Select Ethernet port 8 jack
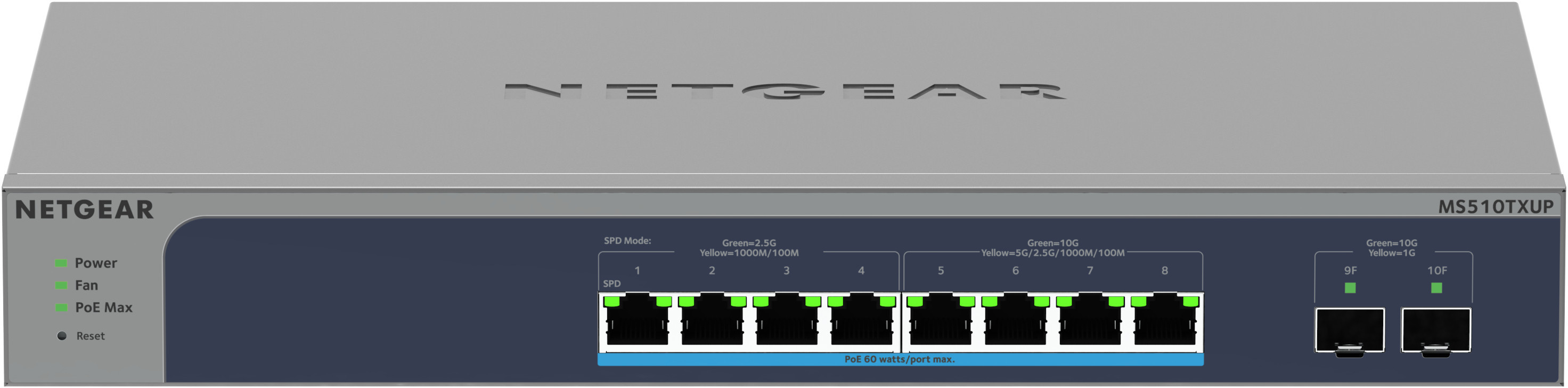The image size is (1568, 388). coord(1164,321)
